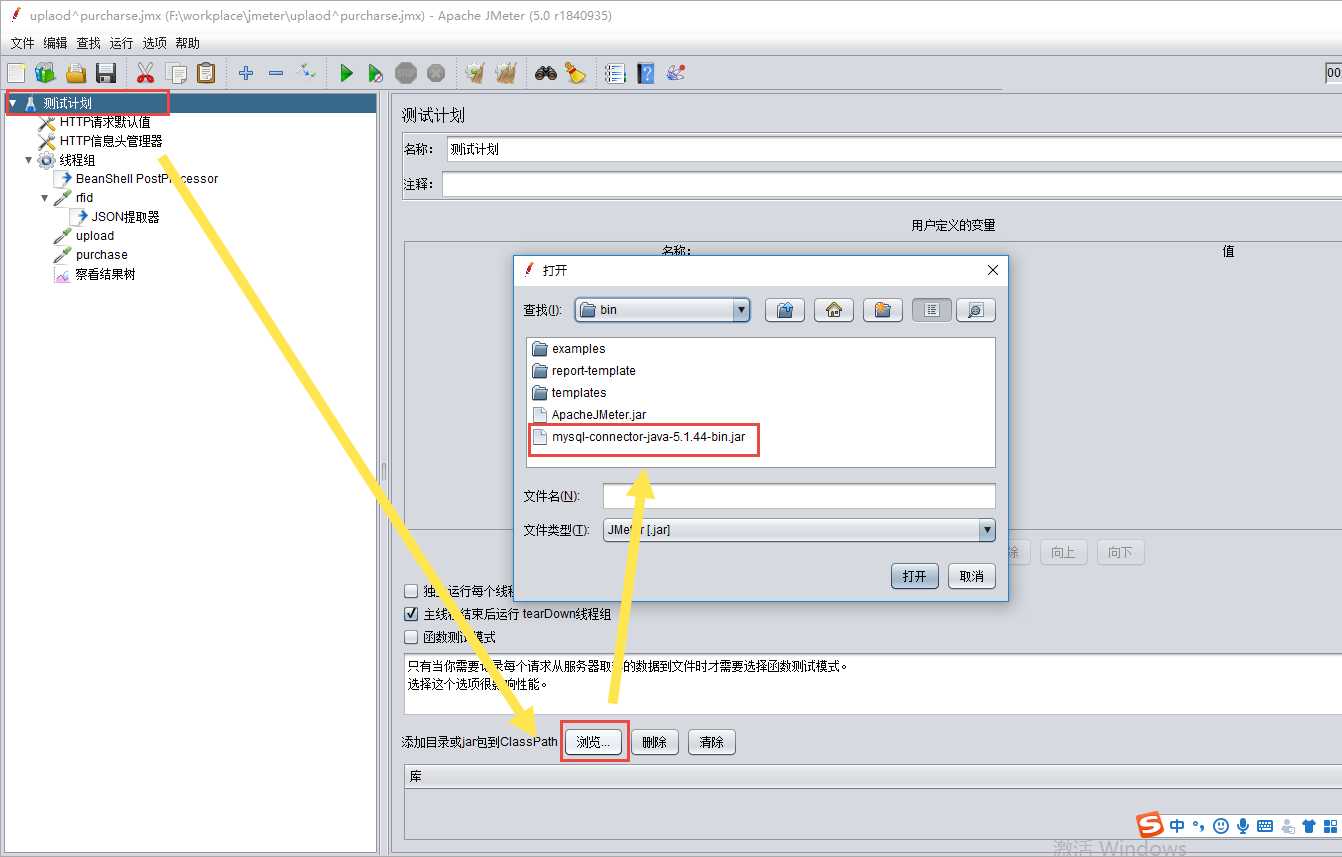This screenshot has height=857, width=1342.
Task: Open Help with question mark icon
Action: click(x=646, y=73)
